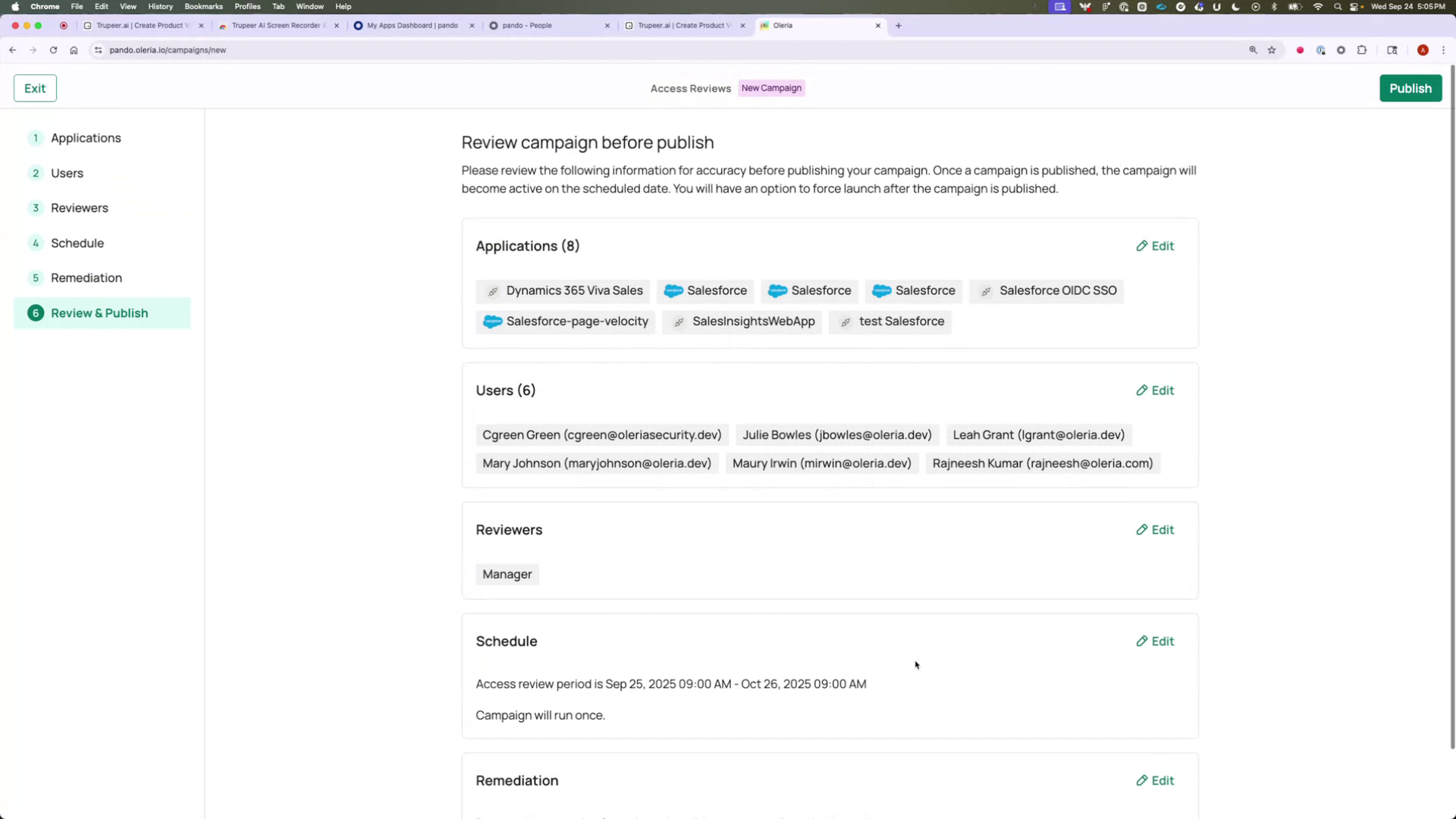1456x819 pixels.
Task: Open the Chrome extensions puzzle icon
Action: click(1361, 50)
